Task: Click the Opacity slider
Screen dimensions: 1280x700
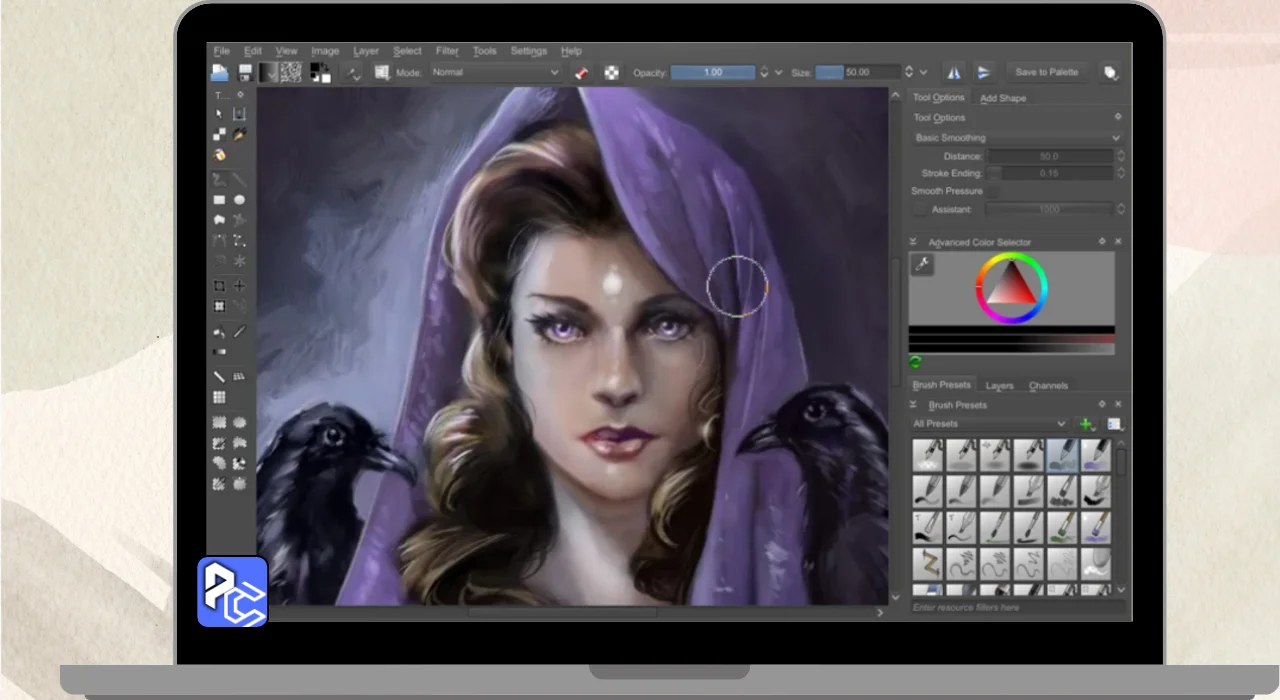Action: click(712, 73)
